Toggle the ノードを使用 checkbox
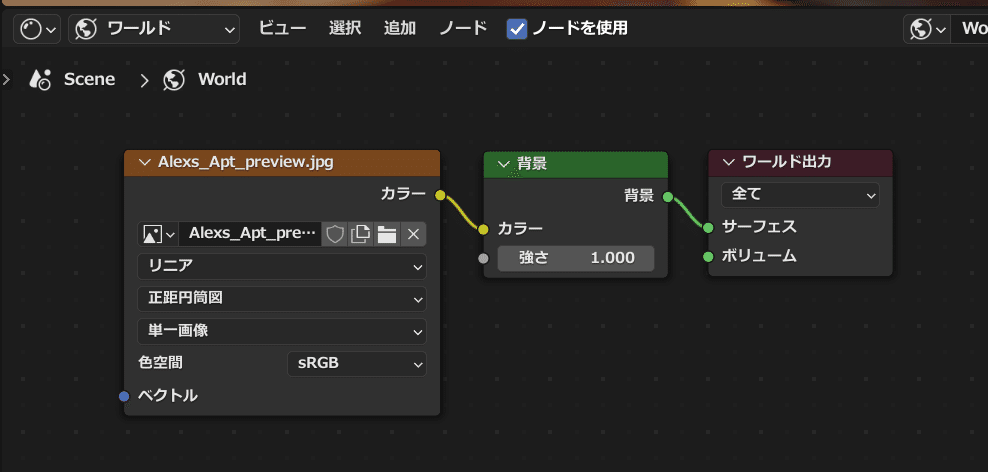The image size is (988, 472). point(517,29)
